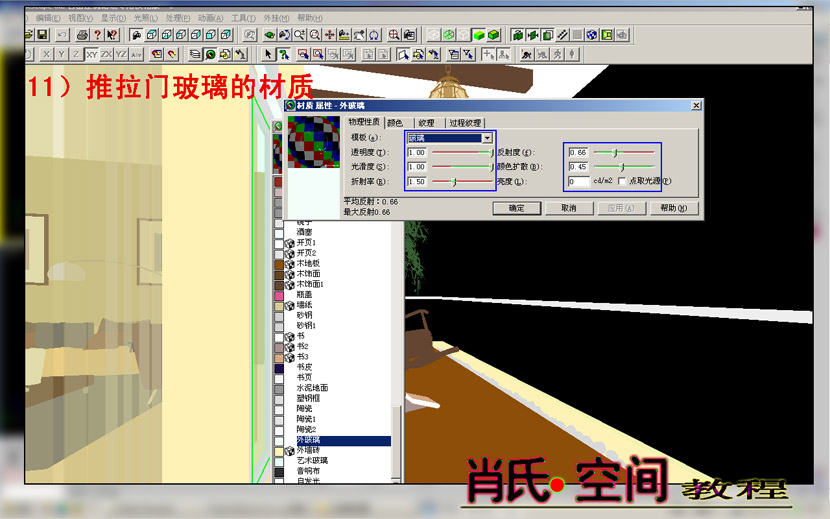Open the 工具(T) menu
Image resolution: width=830 pixels, height=519 pixels.
(243, 18)
